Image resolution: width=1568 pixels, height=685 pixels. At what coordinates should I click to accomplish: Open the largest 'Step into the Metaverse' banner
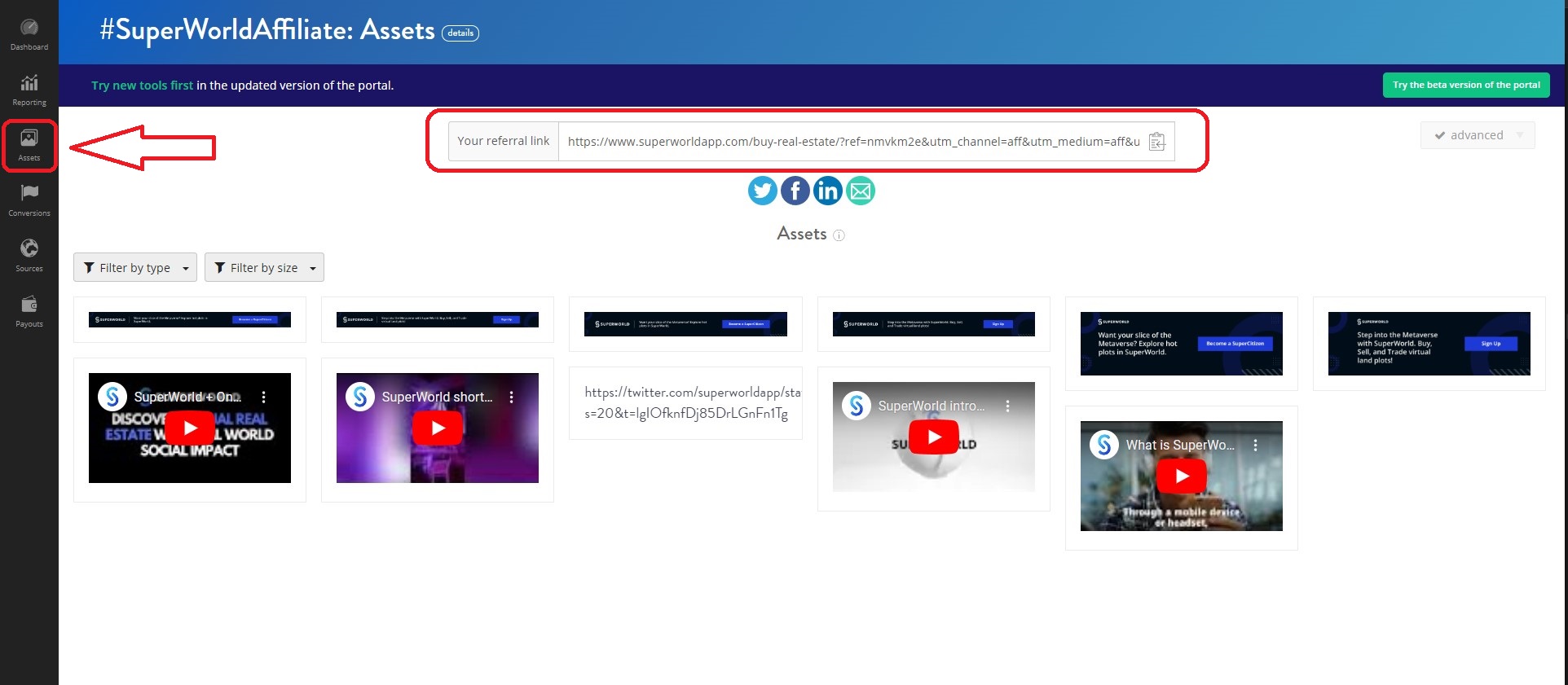coord(1429,344)
